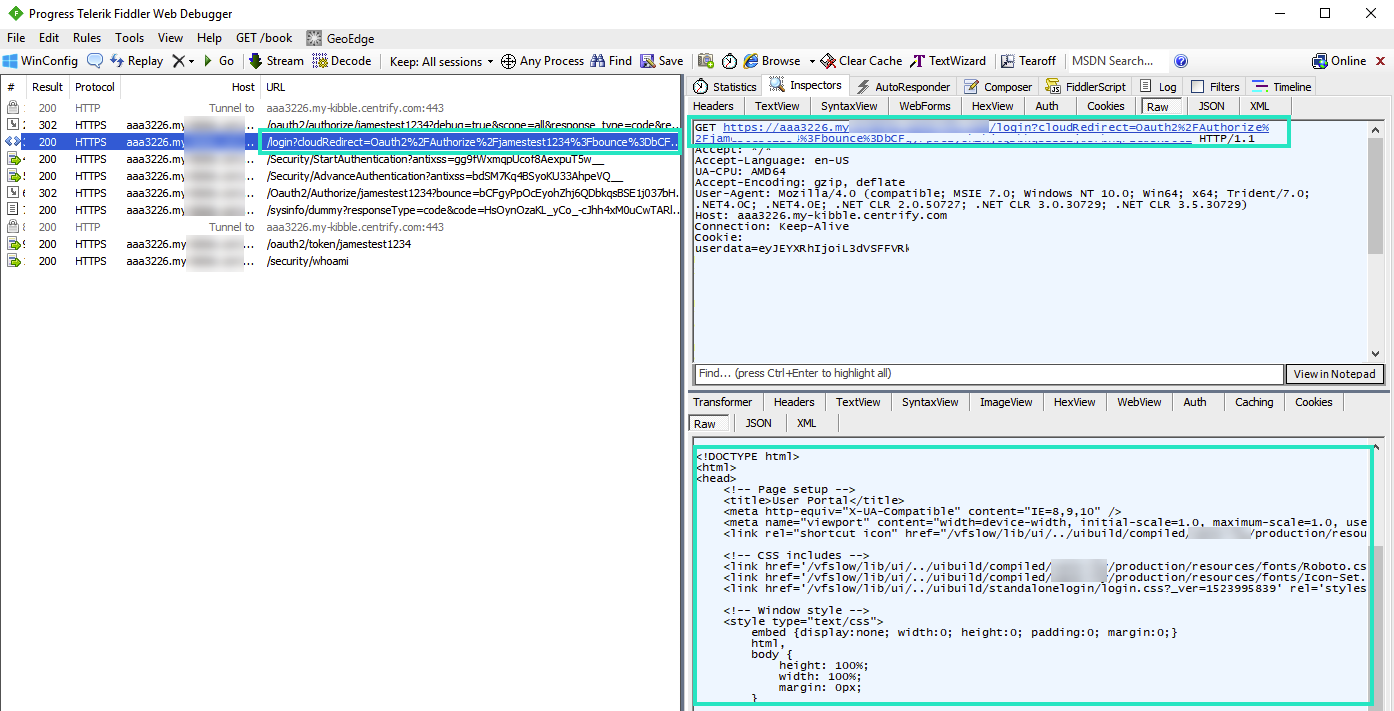The height and width of the screenshot is (711, 1394).
Task: Open the Log tab
Action: click(1158, 87)
